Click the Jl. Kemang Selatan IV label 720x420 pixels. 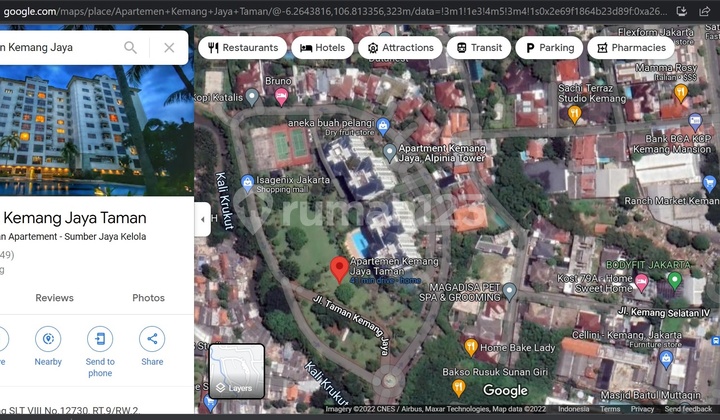tap(664, 313)
